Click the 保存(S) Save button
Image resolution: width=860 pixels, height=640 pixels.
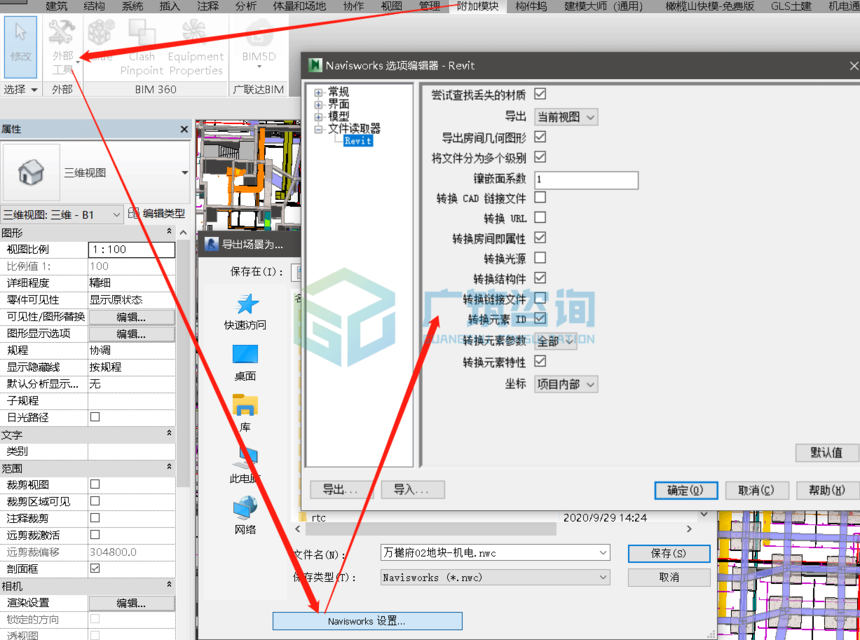pyautogui.click(x=669, y=553)
